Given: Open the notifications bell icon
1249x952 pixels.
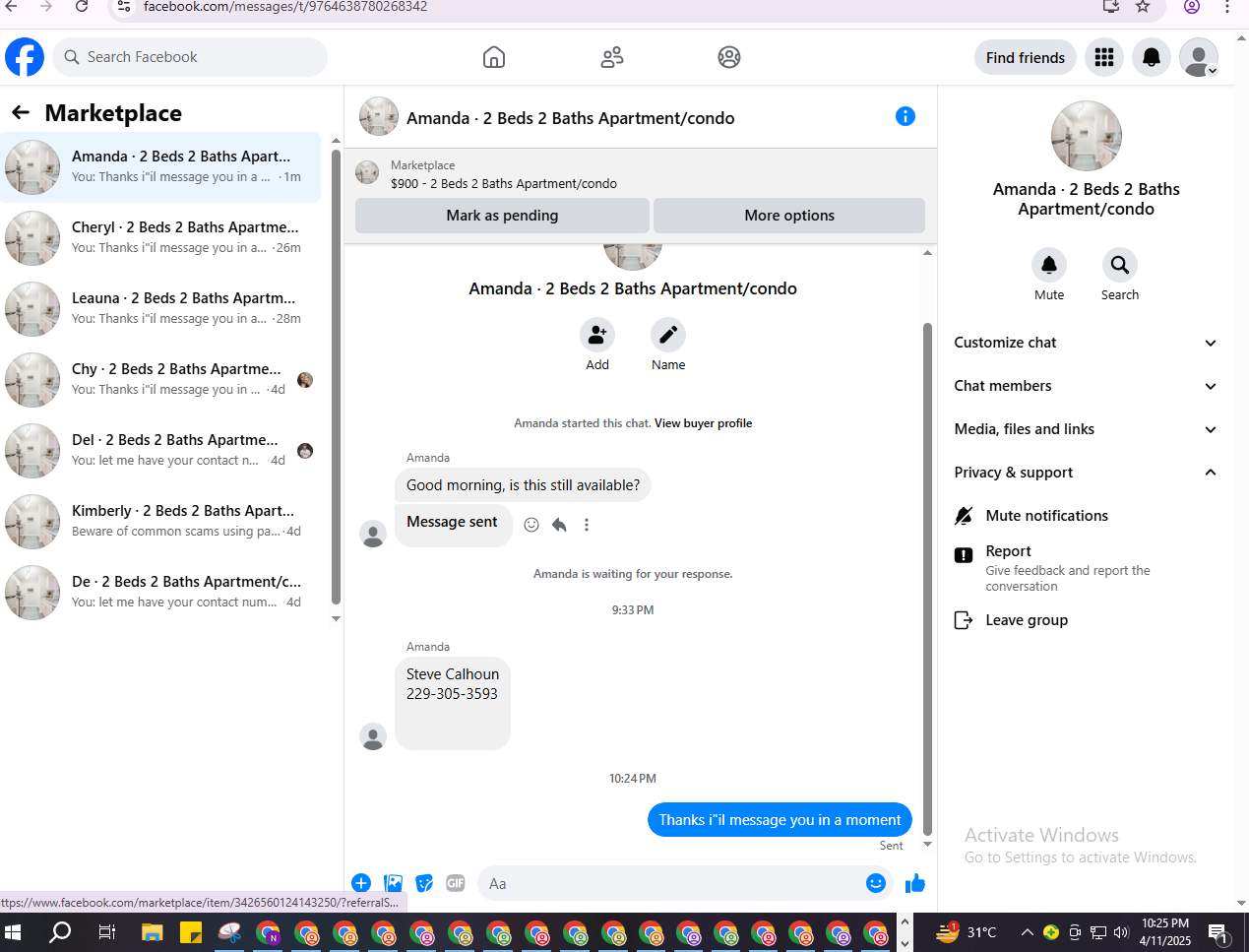Looking at the screenshot, I should click(x=1152, y=57).
